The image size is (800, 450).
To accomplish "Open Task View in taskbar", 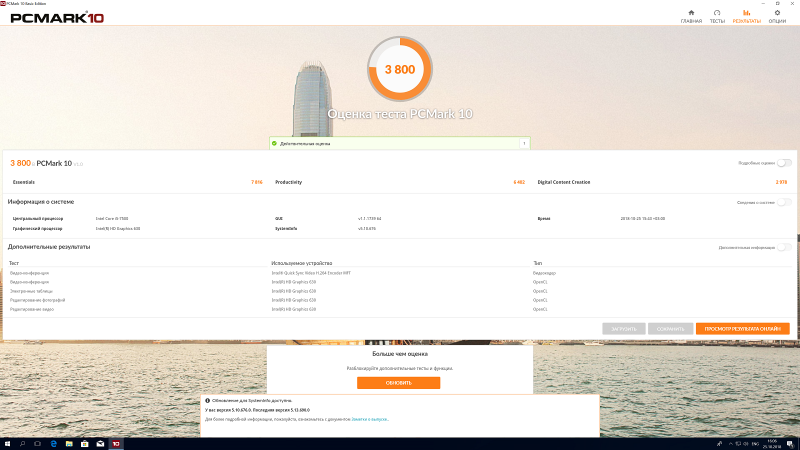I will [38, 444].
